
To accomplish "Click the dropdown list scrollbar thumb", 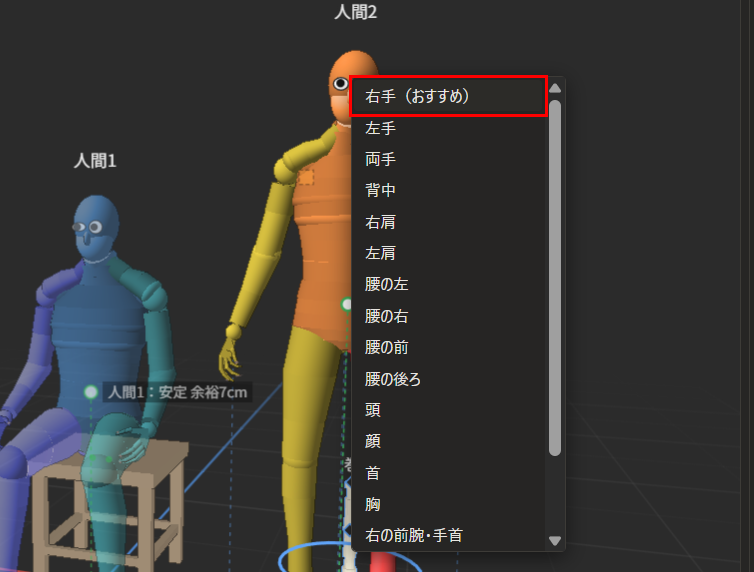I will (555, 278).
